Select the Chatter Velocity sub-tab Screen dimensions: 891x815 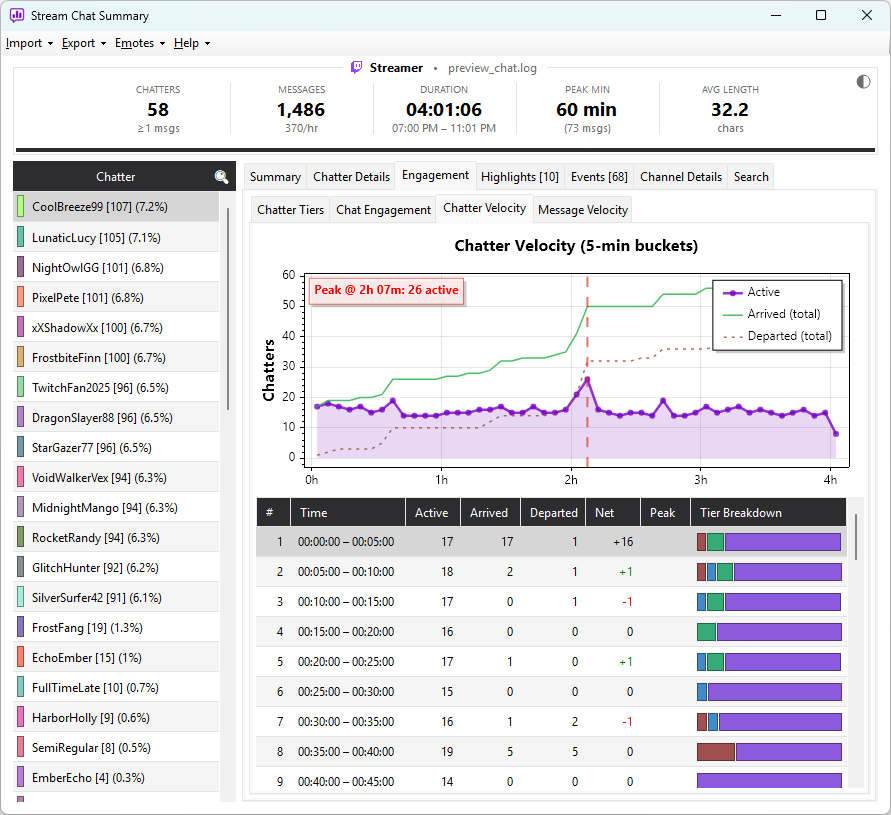pos(484,208)
